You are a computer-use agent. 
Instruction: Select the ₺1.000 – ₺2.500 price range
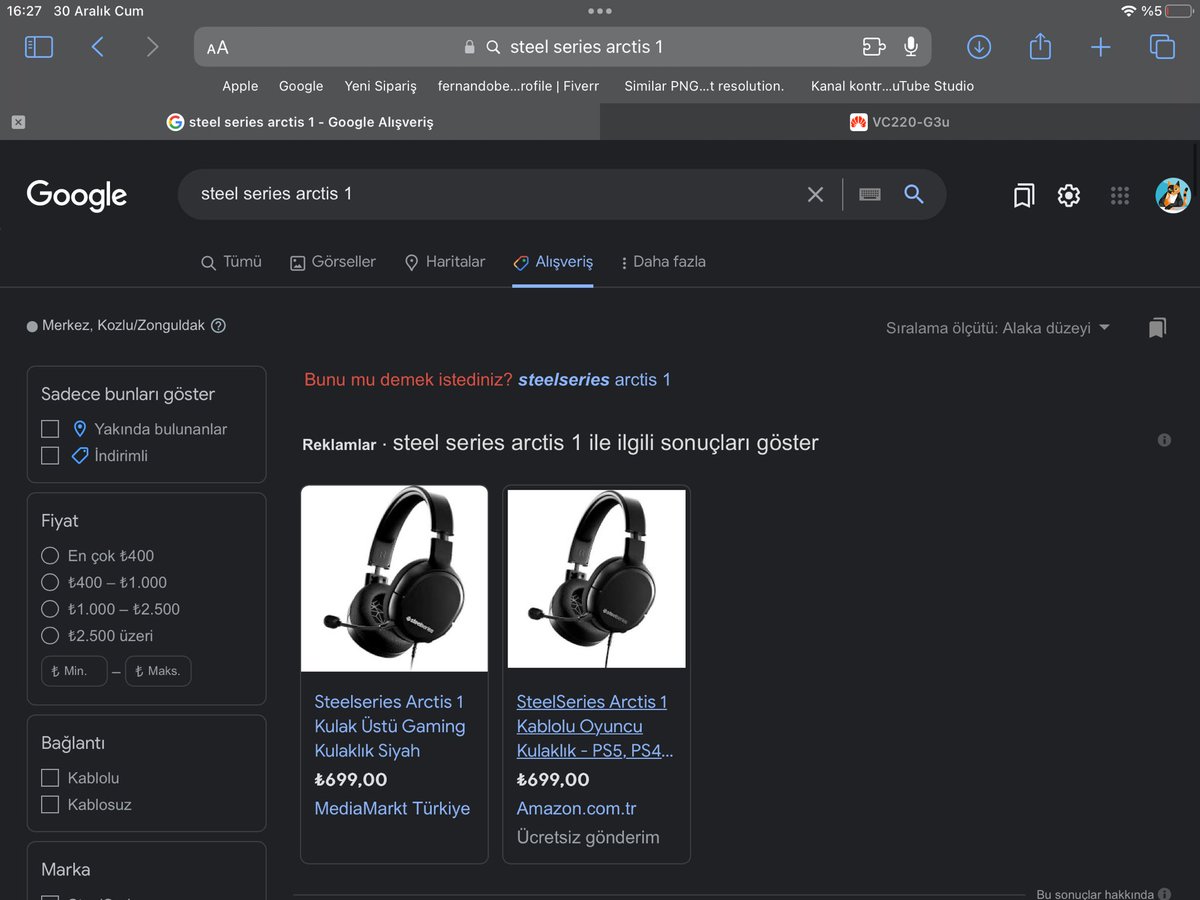[50, 609]
